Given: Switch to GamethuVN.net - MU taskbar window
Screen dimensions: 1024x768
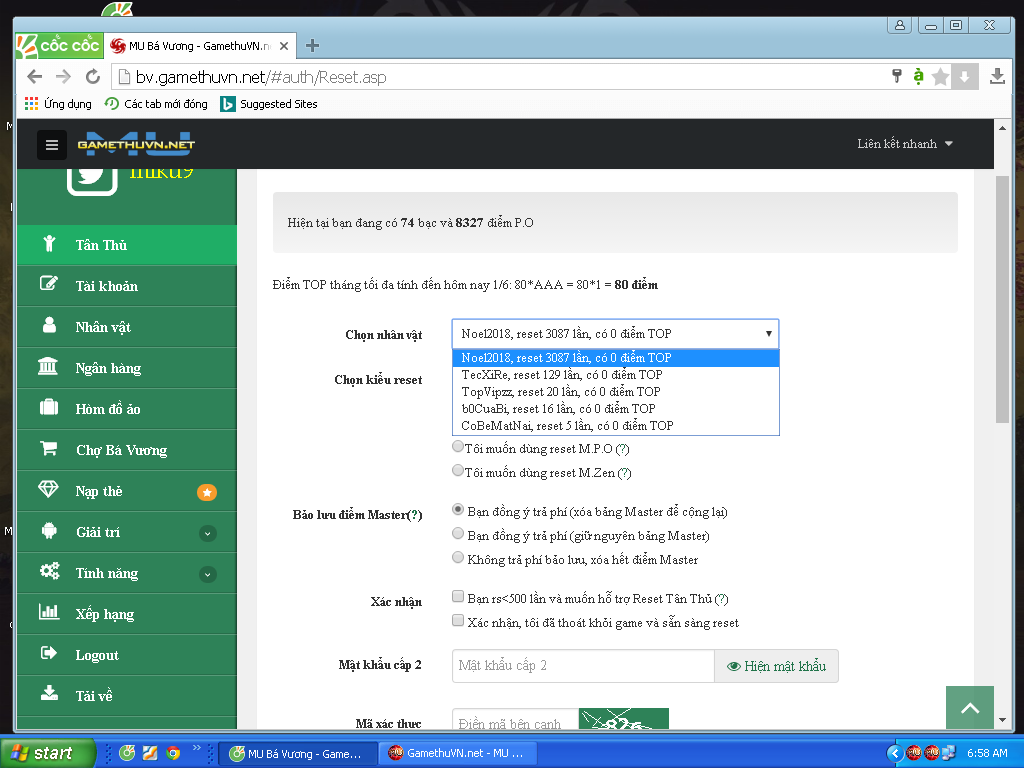Looking at the screenshot, I should pos(456,753).
